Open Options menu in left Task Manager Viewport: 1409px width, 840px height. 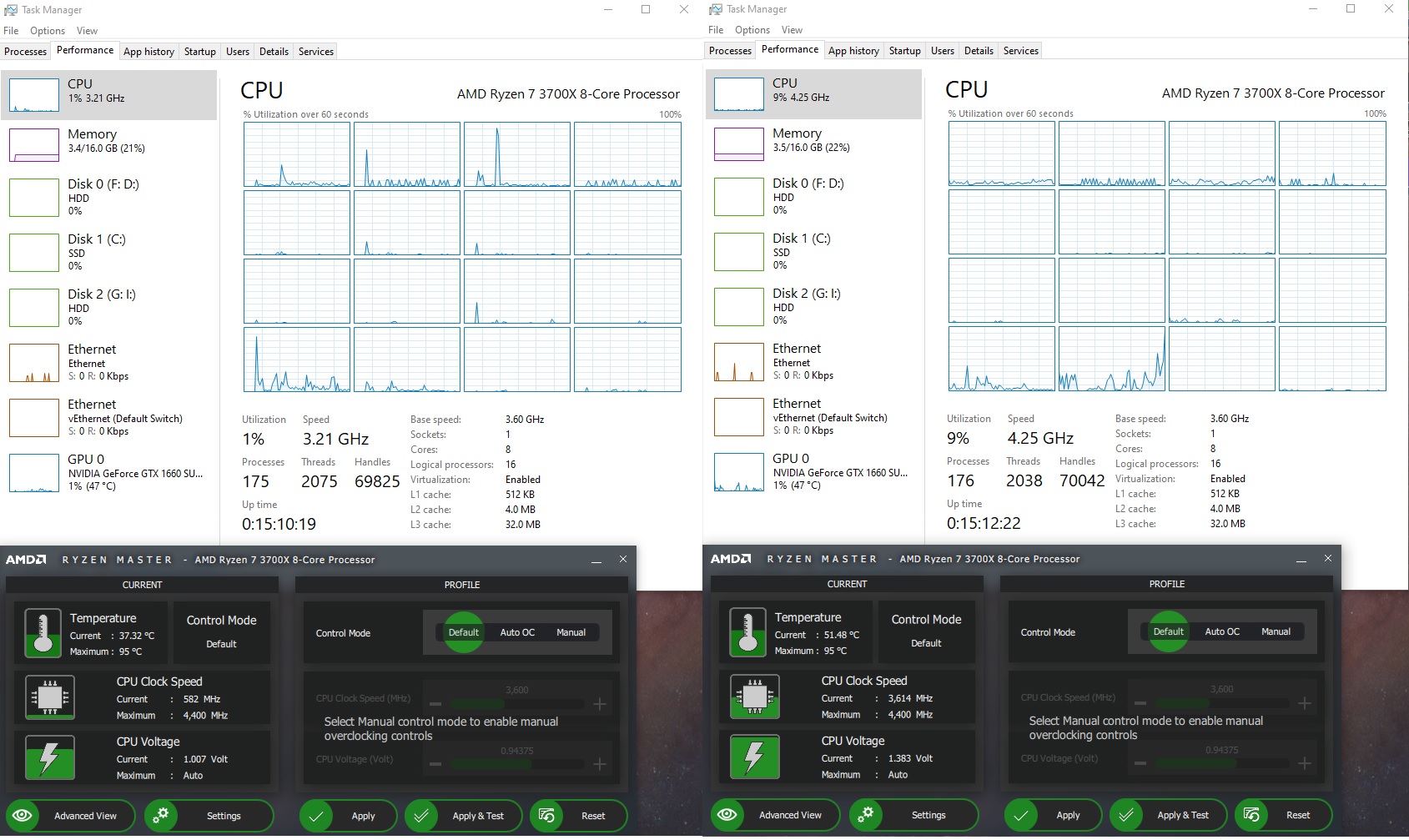[48, 31]
